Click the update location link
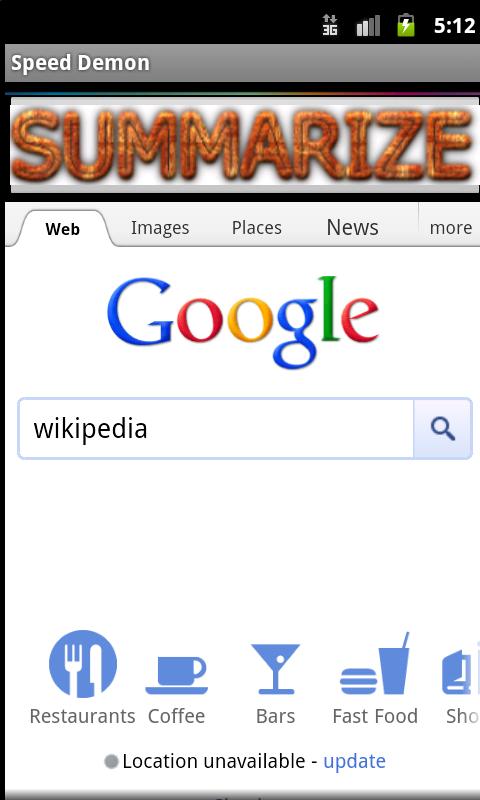Viewport: 480px width, 800px height. (x=355, y=761)
